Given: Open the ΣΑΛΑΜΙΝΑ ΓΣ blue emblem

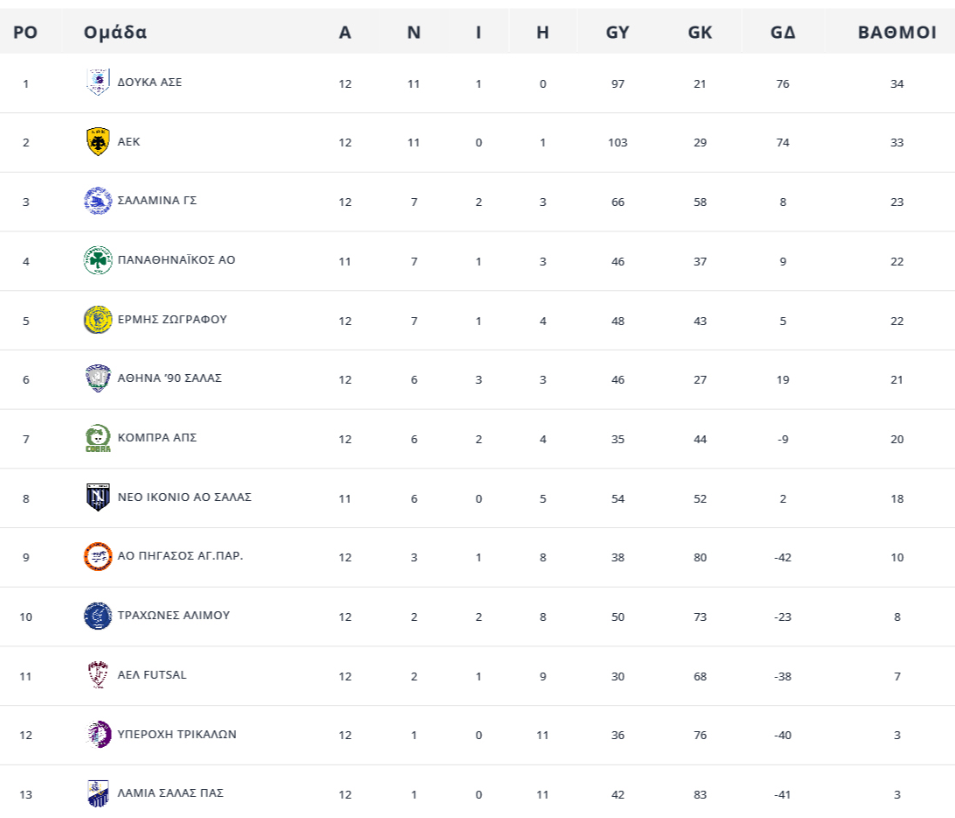Looking at the screenshot, I should 98,201.
